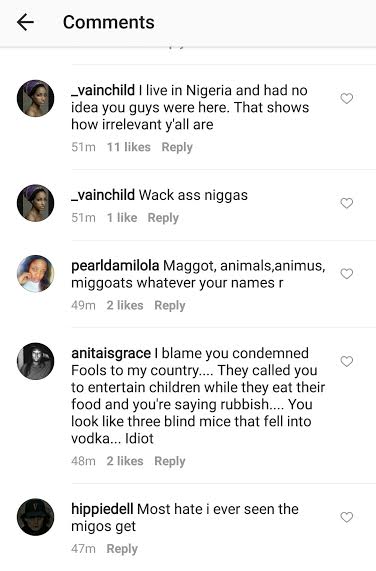View anitaisgrace's profile picture
Image resolution: width=376 pixels, height=571 pixels.
pyautogui.click(x=36, y=361)
